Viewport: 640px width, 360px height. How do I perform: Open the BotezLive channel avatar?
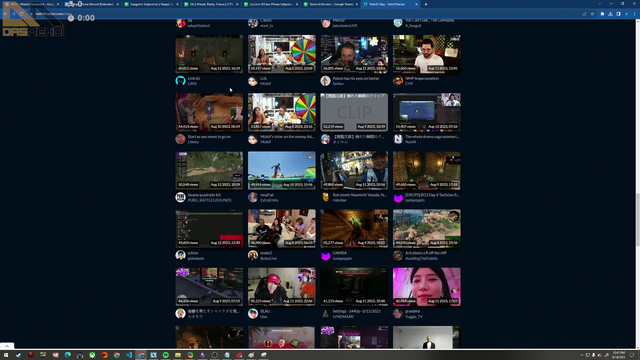pyautogui.click(x=253, y=256)
